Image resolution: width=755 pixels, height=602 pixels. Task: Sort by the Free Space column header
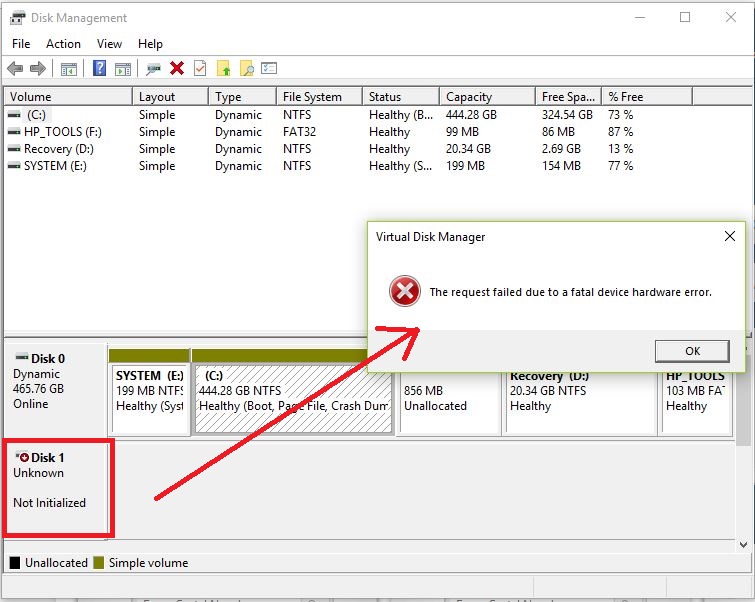point(569,96)
